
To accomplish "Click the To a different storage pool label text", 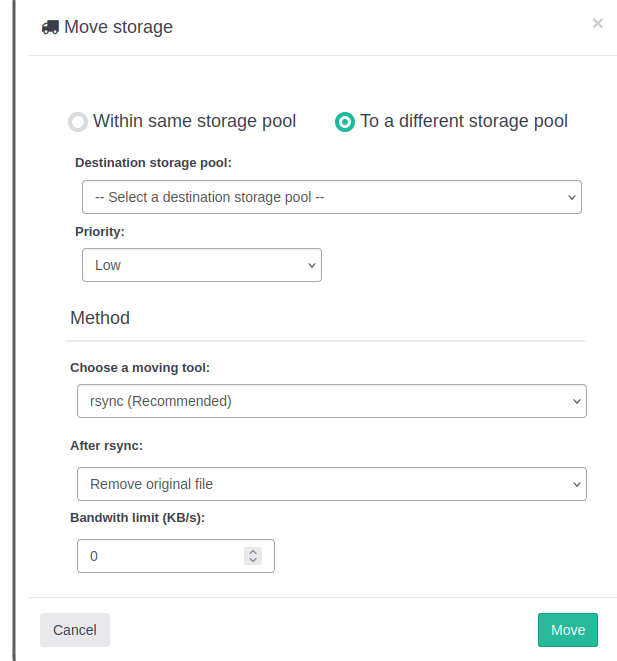I will pos(464,122).
